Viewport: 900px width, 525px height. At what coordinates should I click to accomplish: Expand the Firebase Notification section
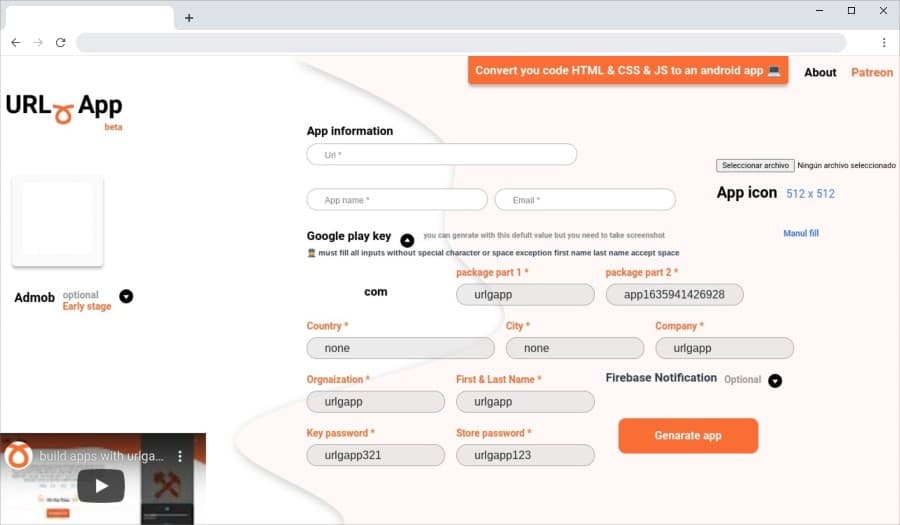point(775,380)
